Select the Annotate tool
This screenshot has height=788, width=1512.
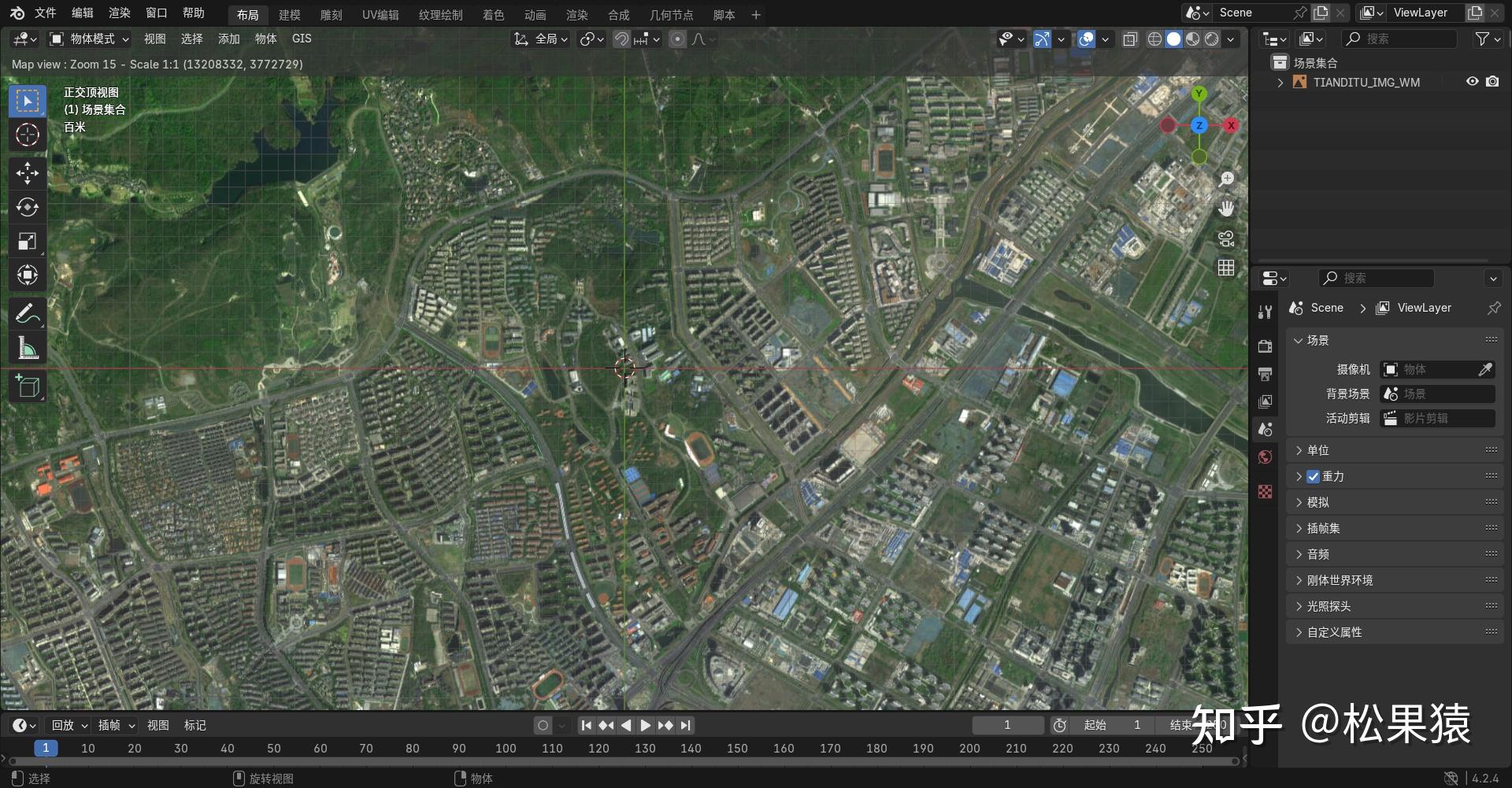pos(28,313)
